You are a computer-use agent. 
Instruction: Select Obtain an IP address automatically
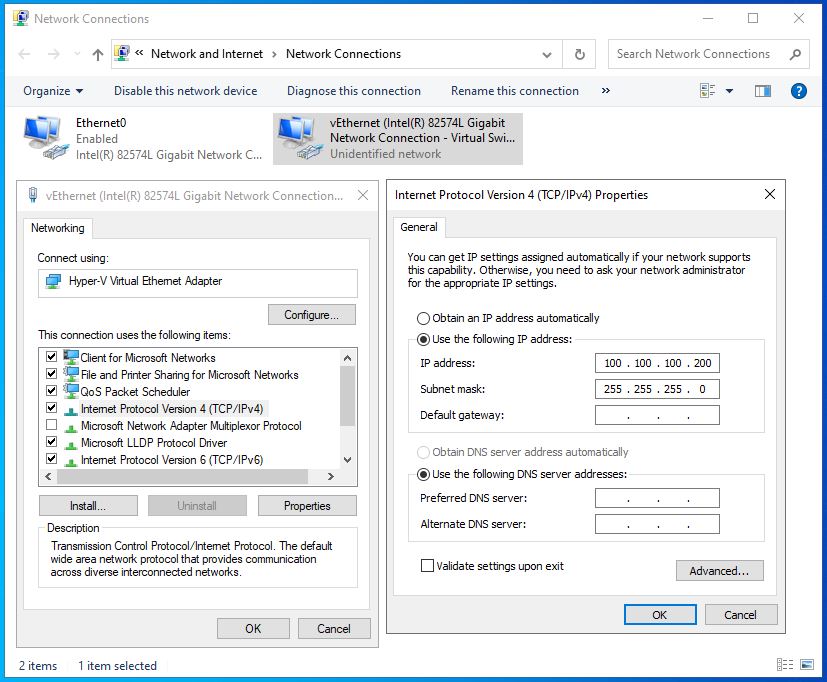[x=423, y=319]
